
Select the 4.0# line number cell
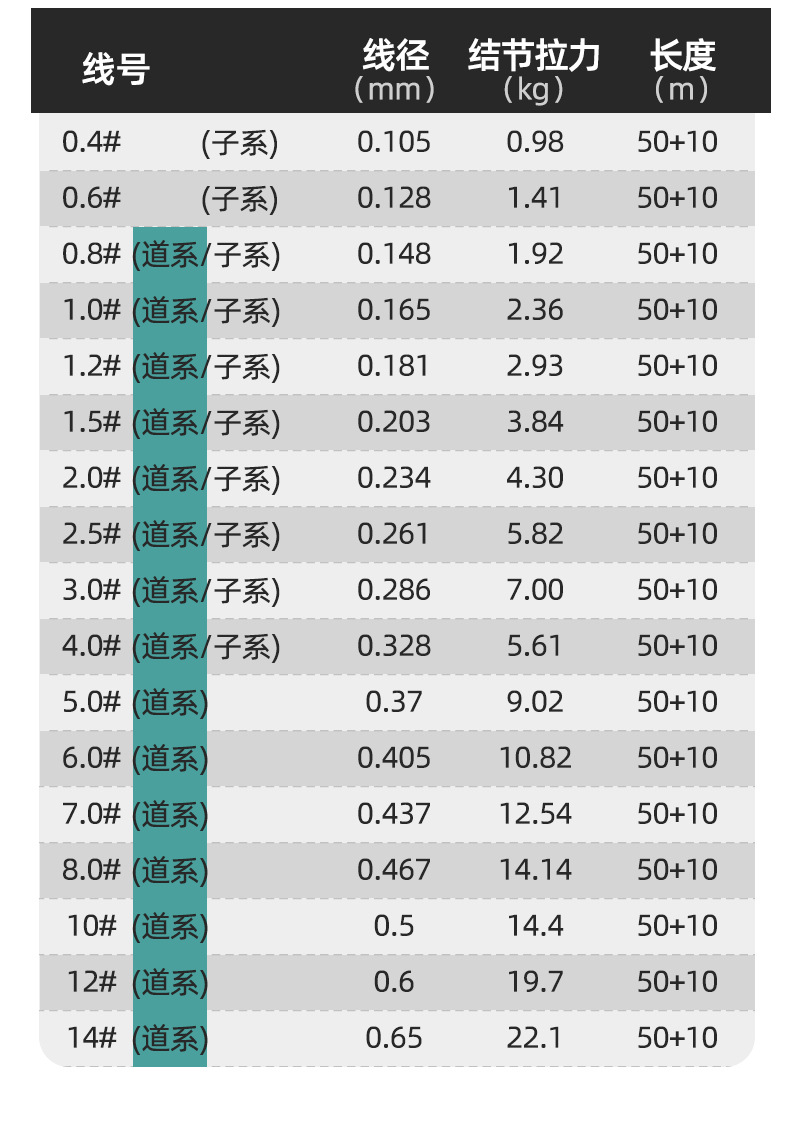pos(91,646)
